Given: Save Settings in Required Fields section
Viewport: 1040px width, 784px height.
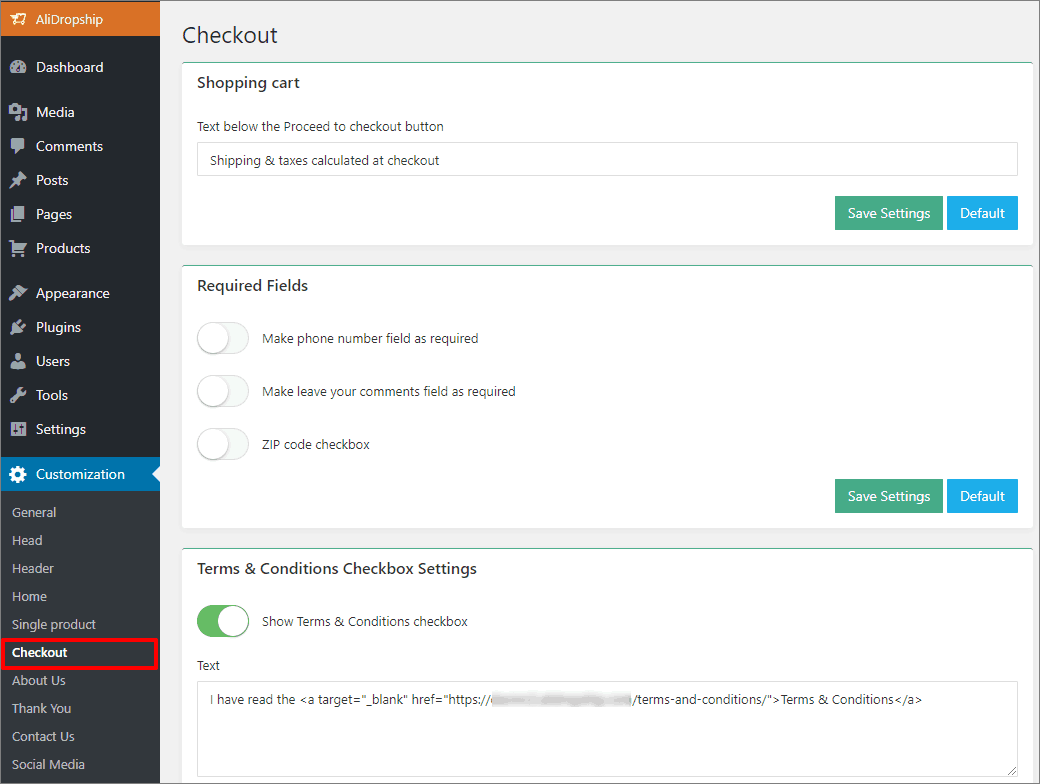Looking at the screenshot, I should click(x=889, y=496).
